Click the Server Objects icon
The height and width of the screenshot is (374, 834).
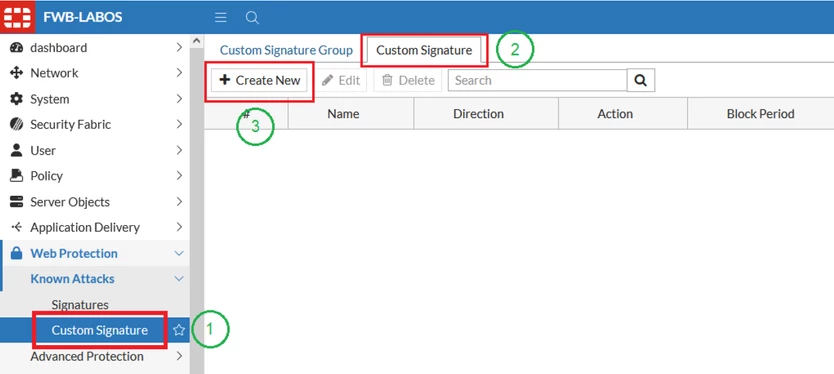16,202
